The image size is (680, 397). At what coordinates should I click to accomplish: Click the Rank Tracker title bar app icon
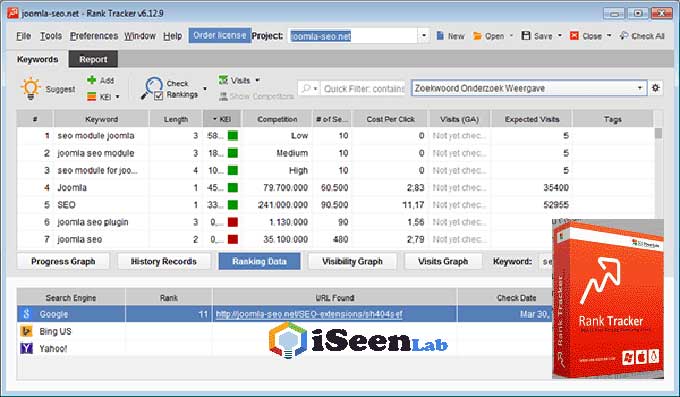(13, 13)
